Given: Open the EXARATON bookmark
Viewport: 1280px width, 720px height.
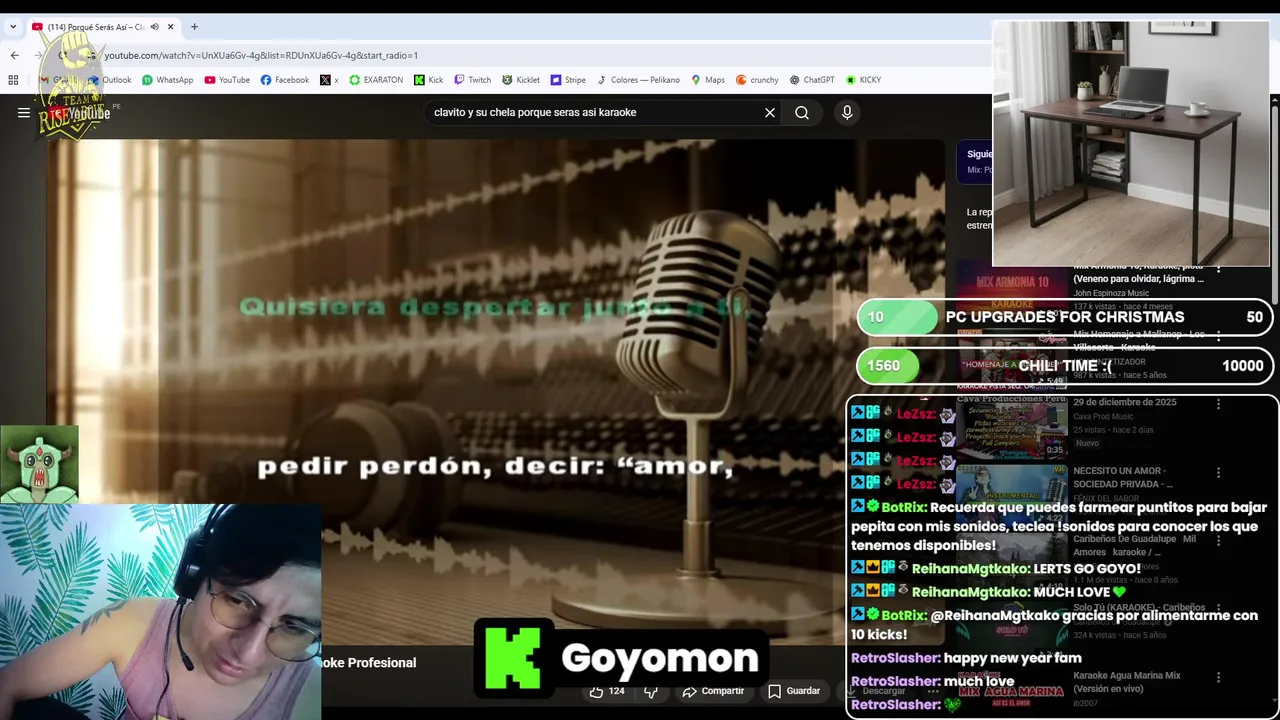Looking at the screenshot, I should point(376,80).
